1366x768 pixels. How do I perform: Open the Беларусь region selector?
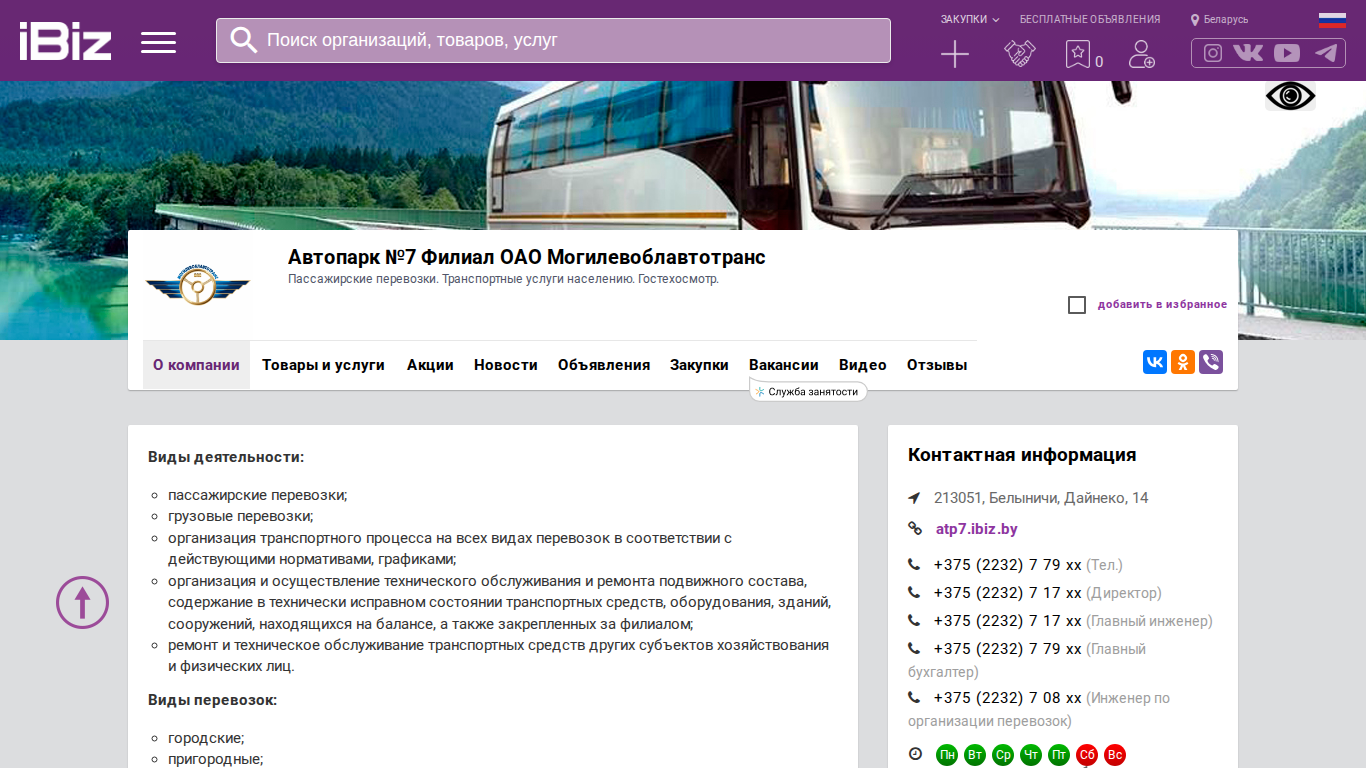pyautogui.click(x=1219, y=19)
